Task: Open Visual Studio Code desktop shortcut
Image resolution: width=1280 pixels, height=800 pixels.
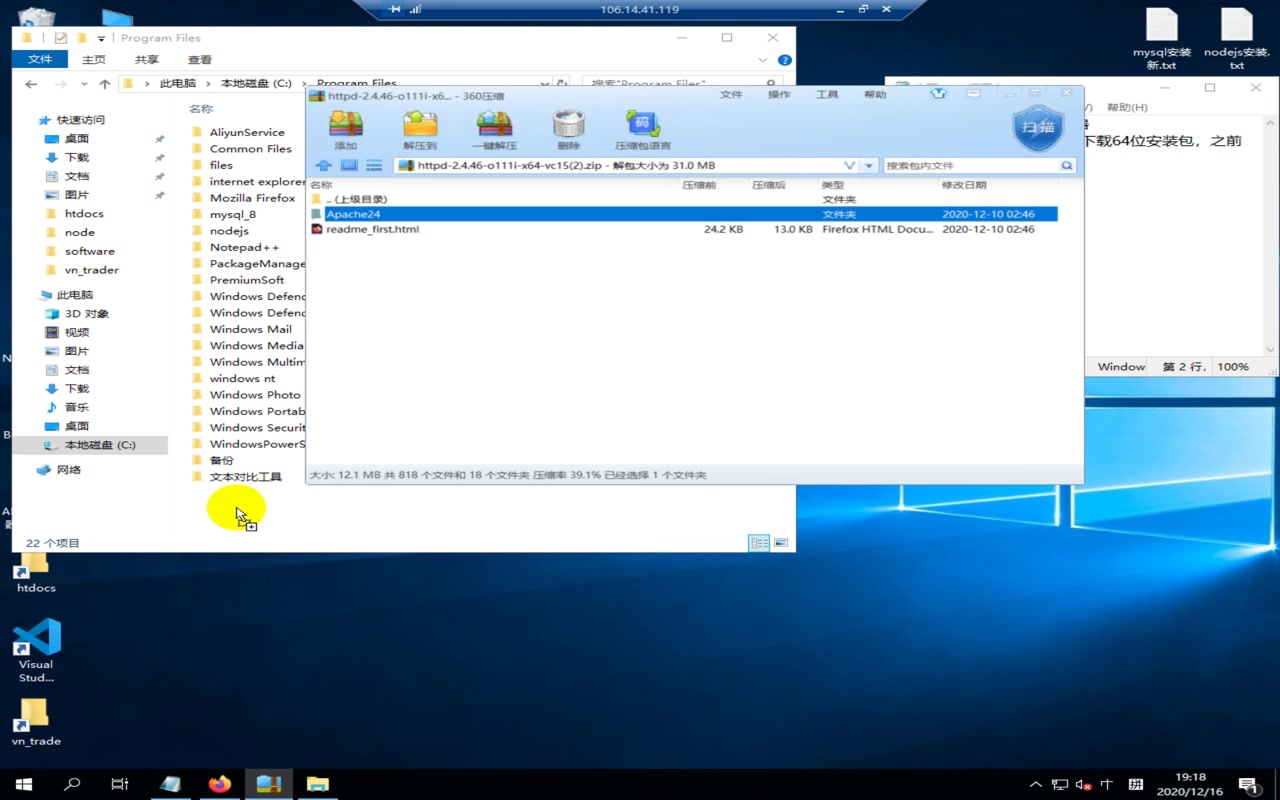Action: point(36,650)
